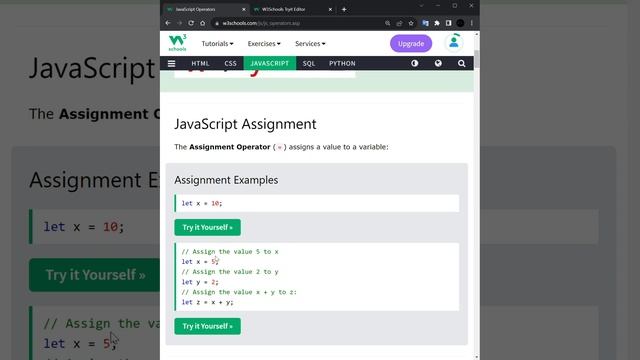Open the globe translate icon

(438, 63)
